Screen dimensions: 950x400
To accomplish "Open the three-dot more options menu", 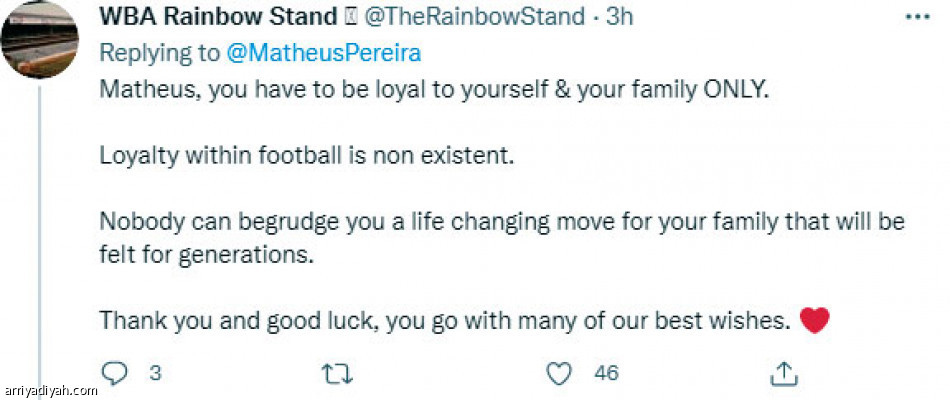I will tap(917, 17).
